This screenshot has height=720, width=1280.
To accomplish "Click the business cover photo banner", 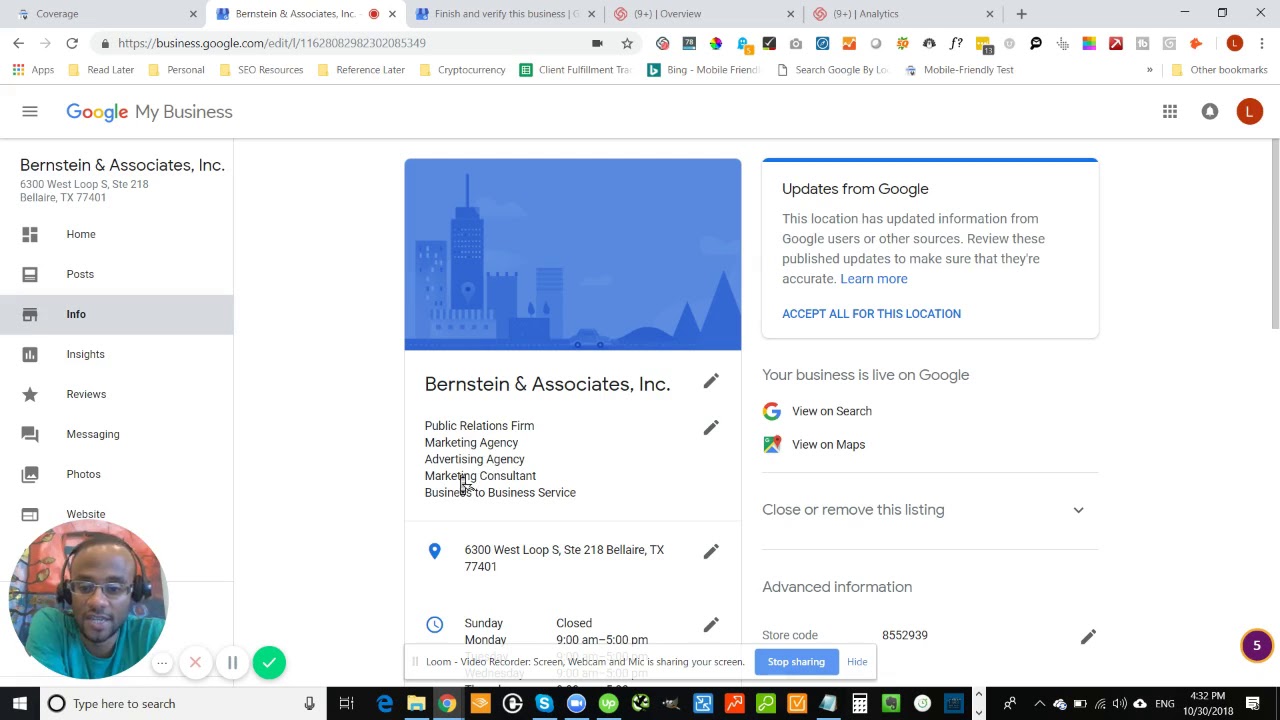I will (573, 255).
